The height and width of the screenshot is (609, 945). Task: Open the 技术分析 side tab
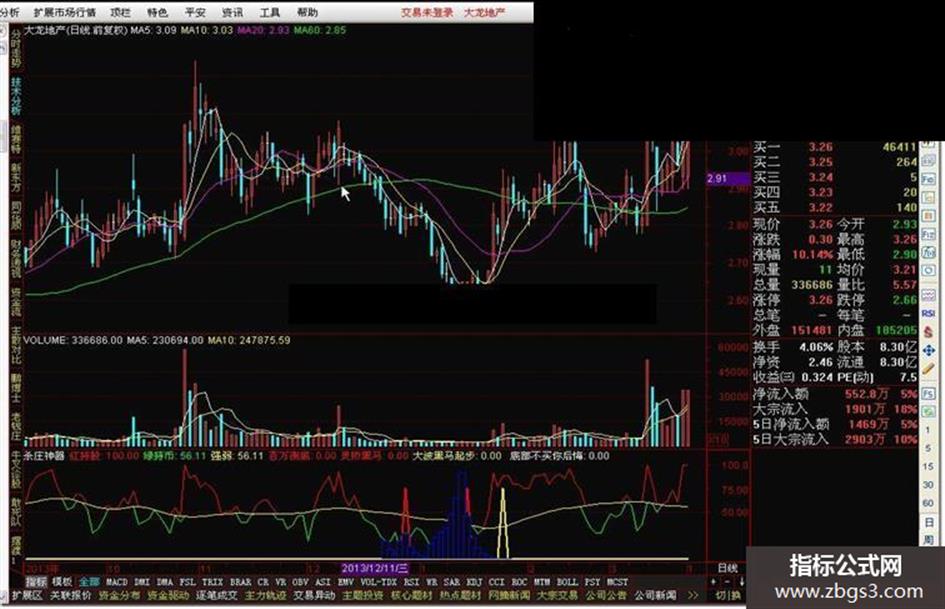click(16, 96)
